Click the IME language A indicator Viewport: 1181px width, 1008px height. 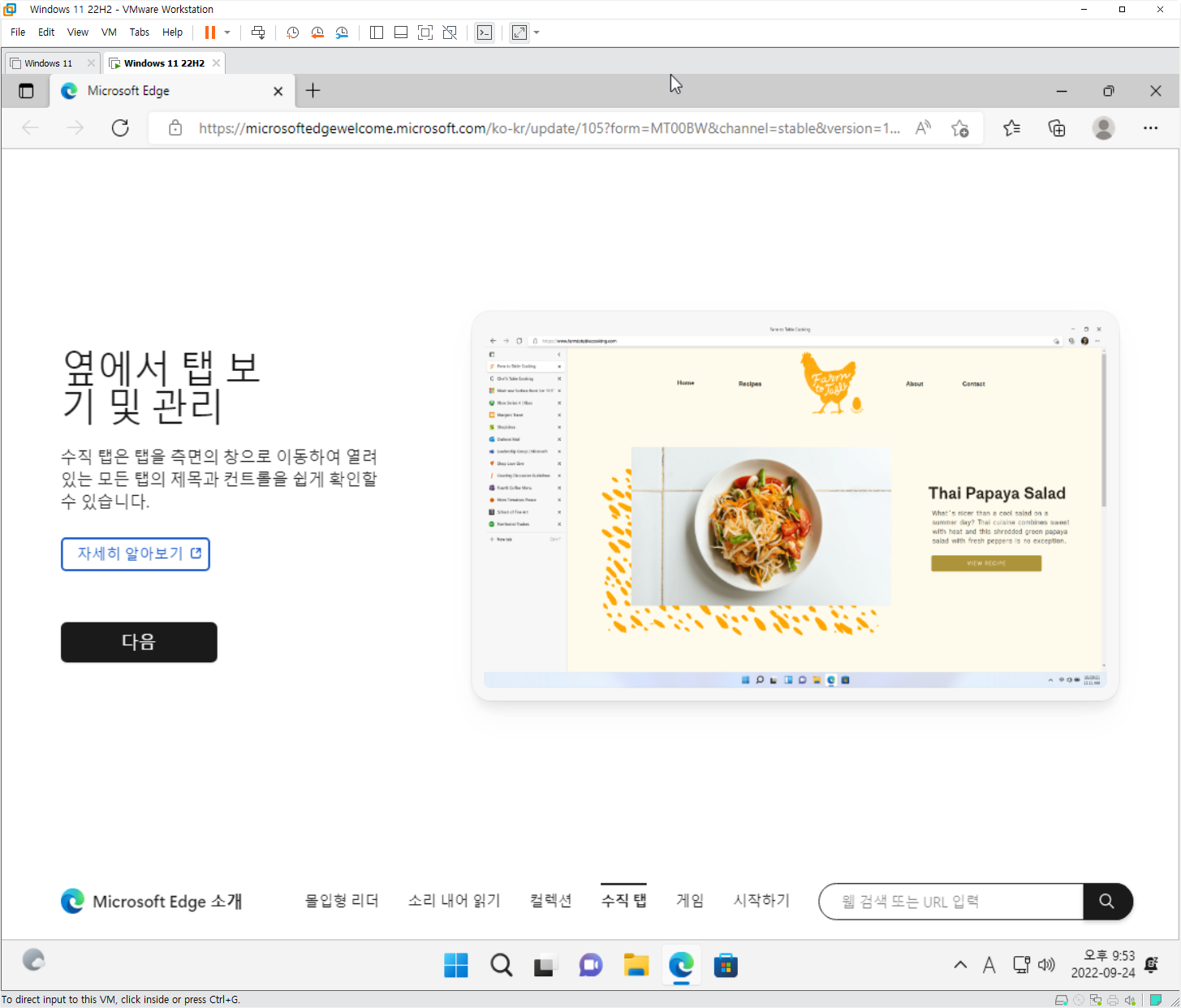989,965
